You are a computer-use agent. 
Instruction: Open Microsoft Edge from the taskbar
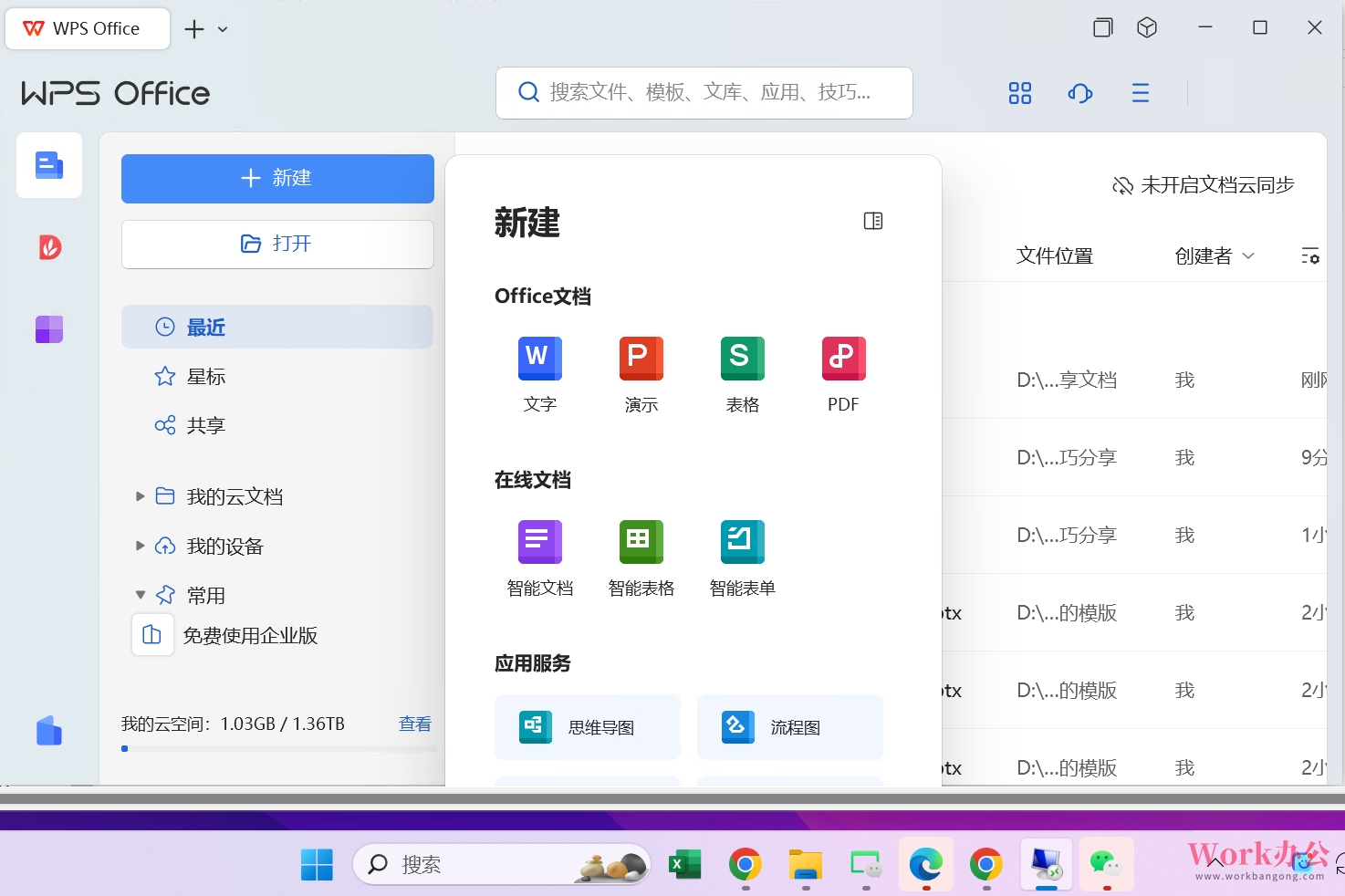[926, 864]
